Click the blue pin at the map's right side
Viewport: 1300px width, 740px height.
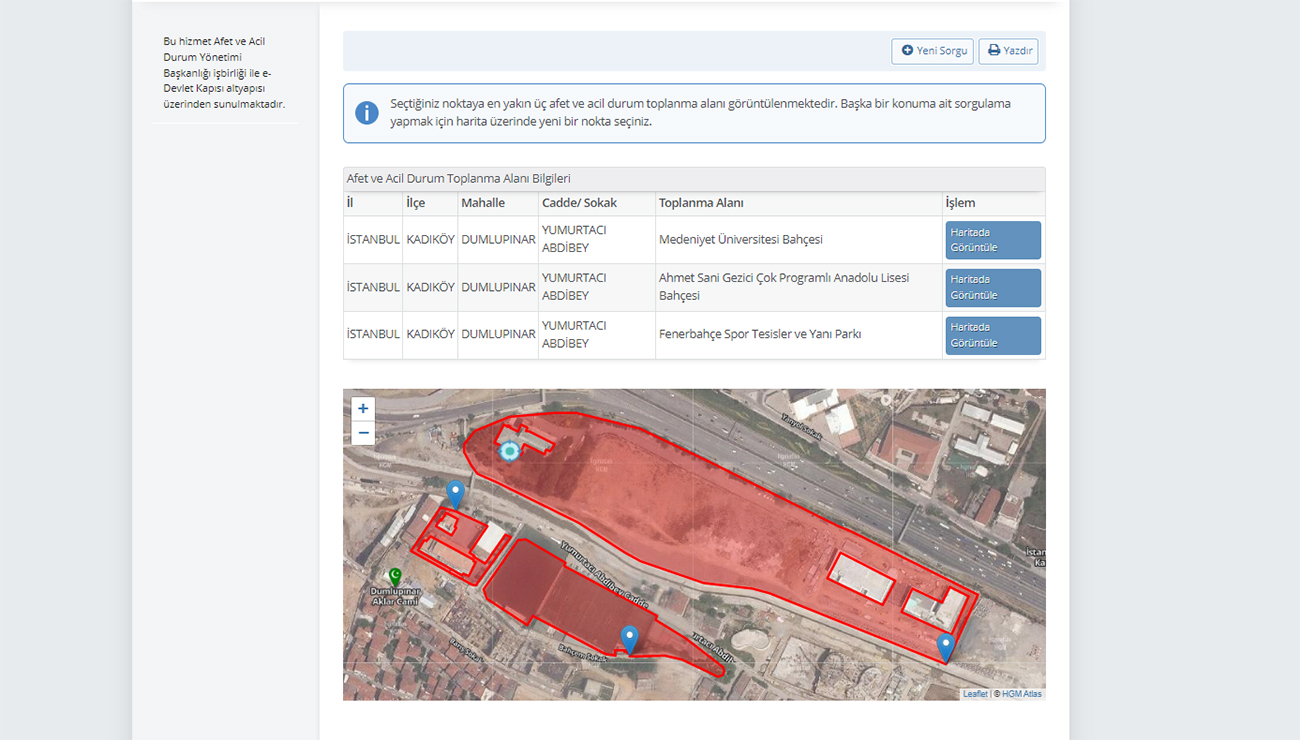(x=946, y=648)
